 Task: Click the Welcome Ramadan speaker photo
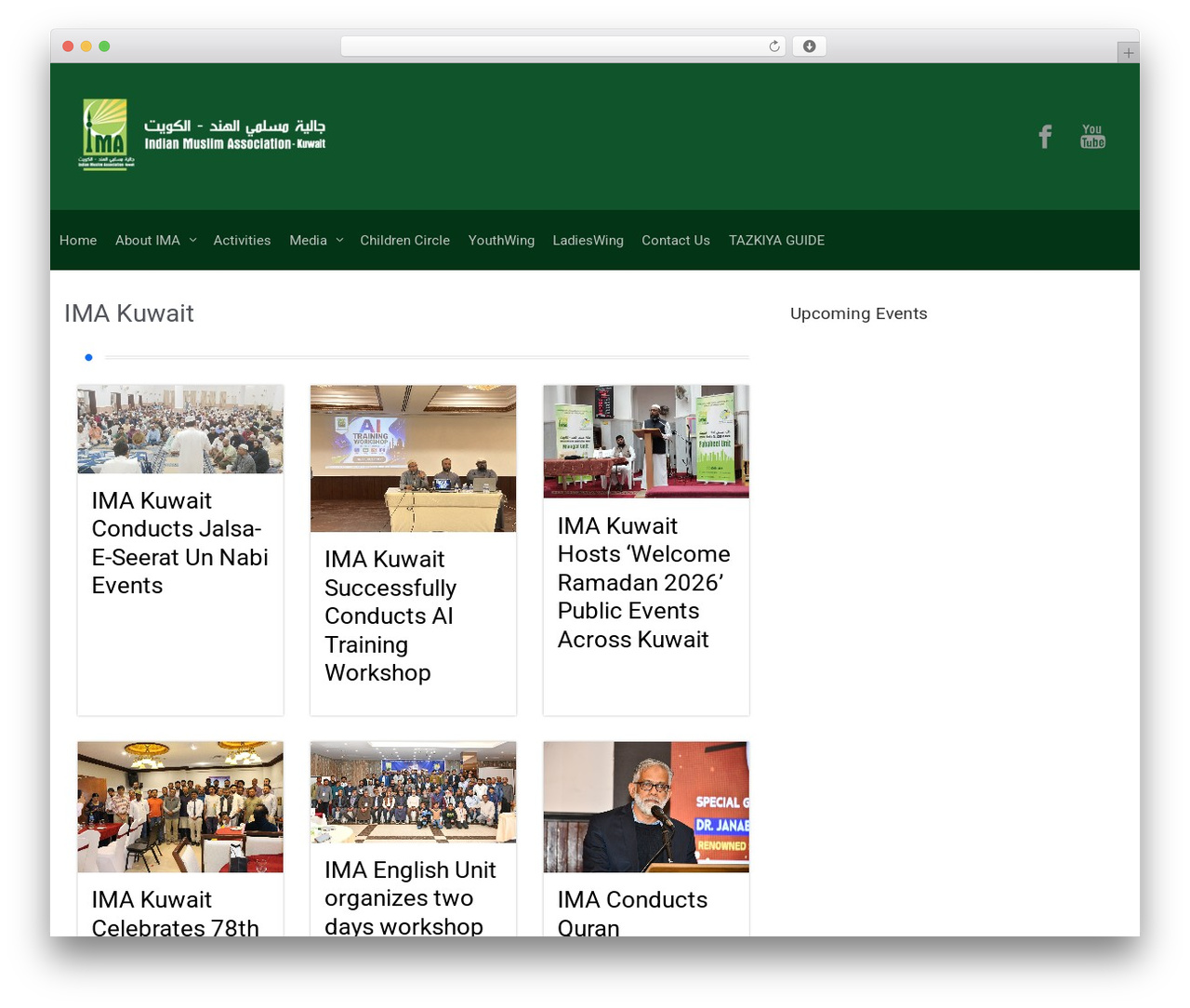point(646,442)
